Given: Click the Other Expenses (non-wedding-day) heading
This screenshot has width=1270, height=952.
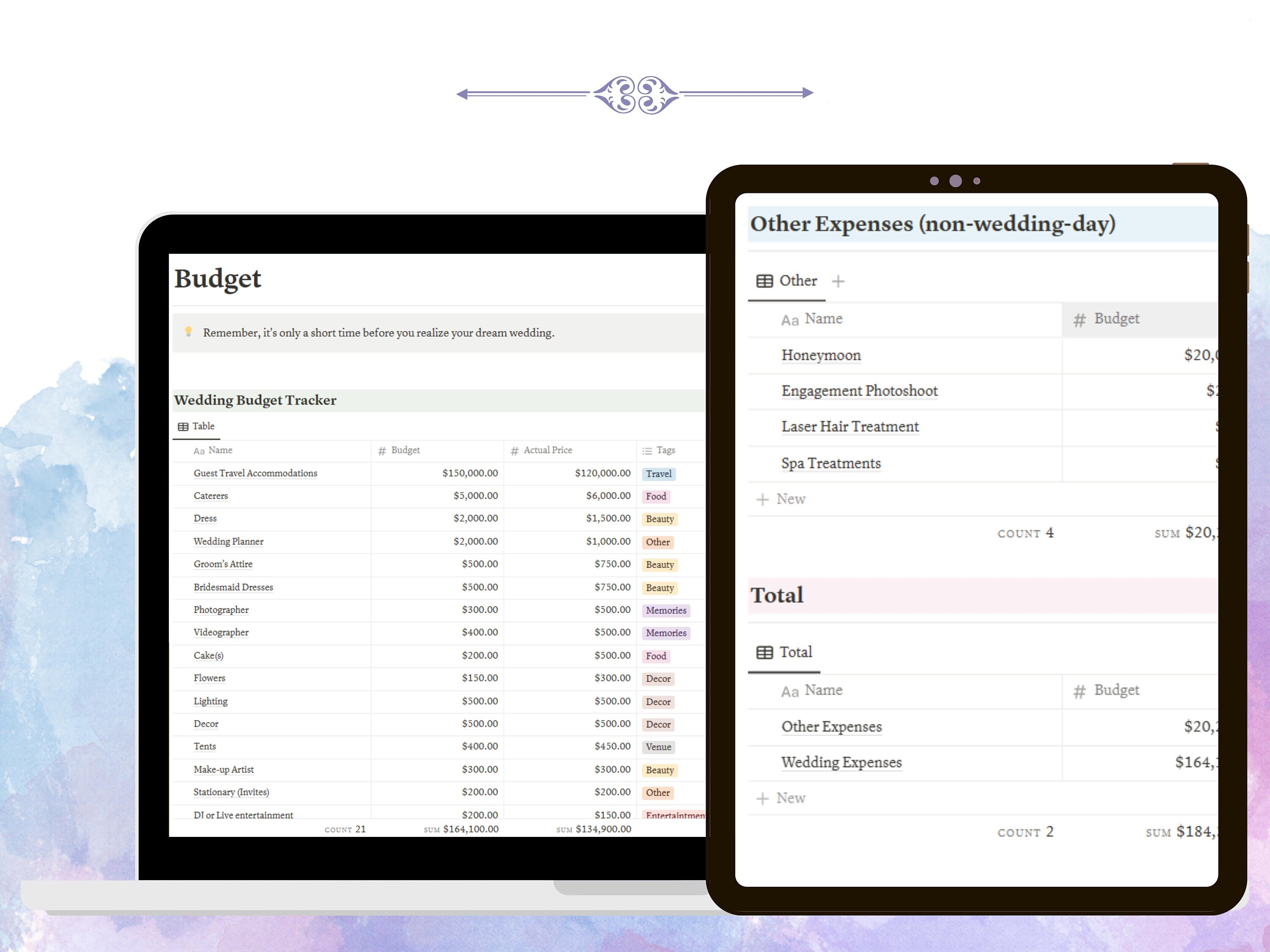Looking at the screenshot, I should pyautogui.click(x=933, y=224).
